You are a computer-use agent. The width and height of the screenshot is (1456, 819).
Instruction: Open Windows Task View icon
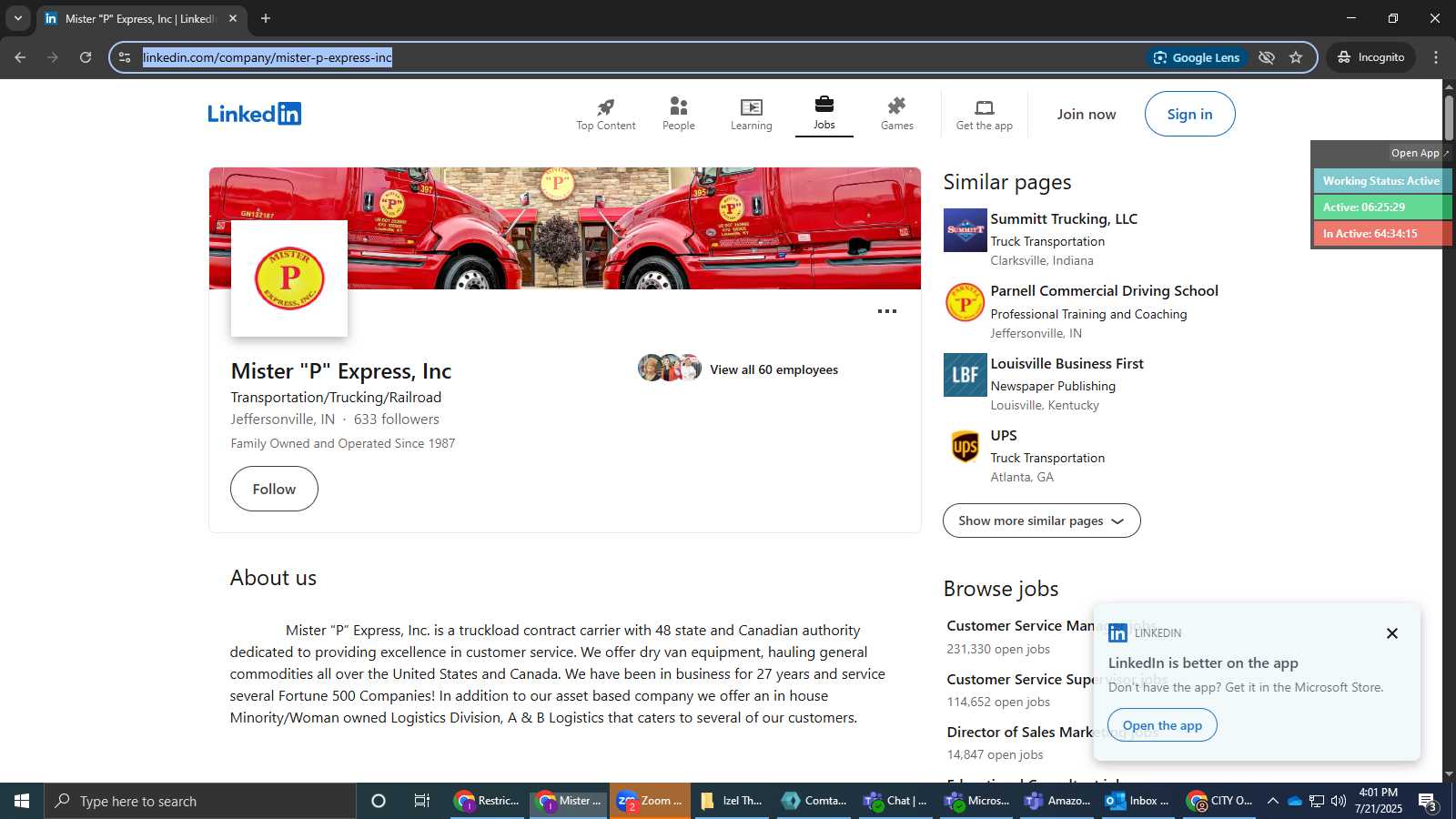422,801
